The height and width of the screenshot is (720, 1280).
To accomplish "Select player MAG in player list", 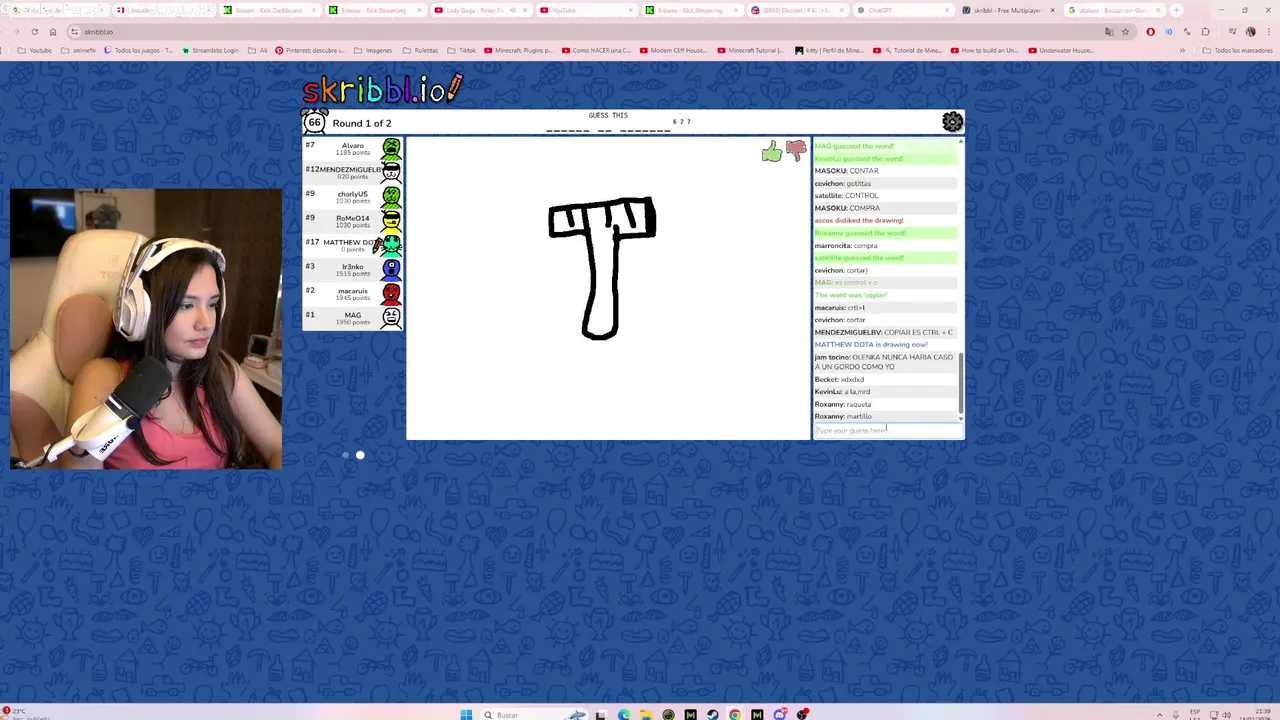I will point(353,318).
